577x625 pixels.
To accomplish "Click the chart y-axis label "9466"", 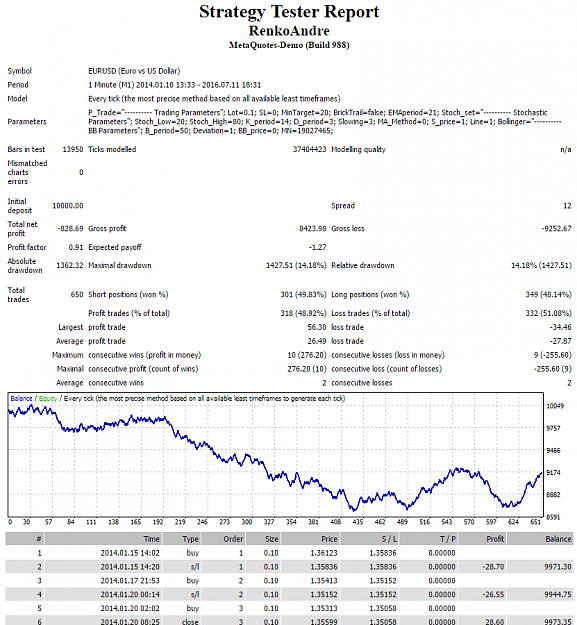I will 553,450.
